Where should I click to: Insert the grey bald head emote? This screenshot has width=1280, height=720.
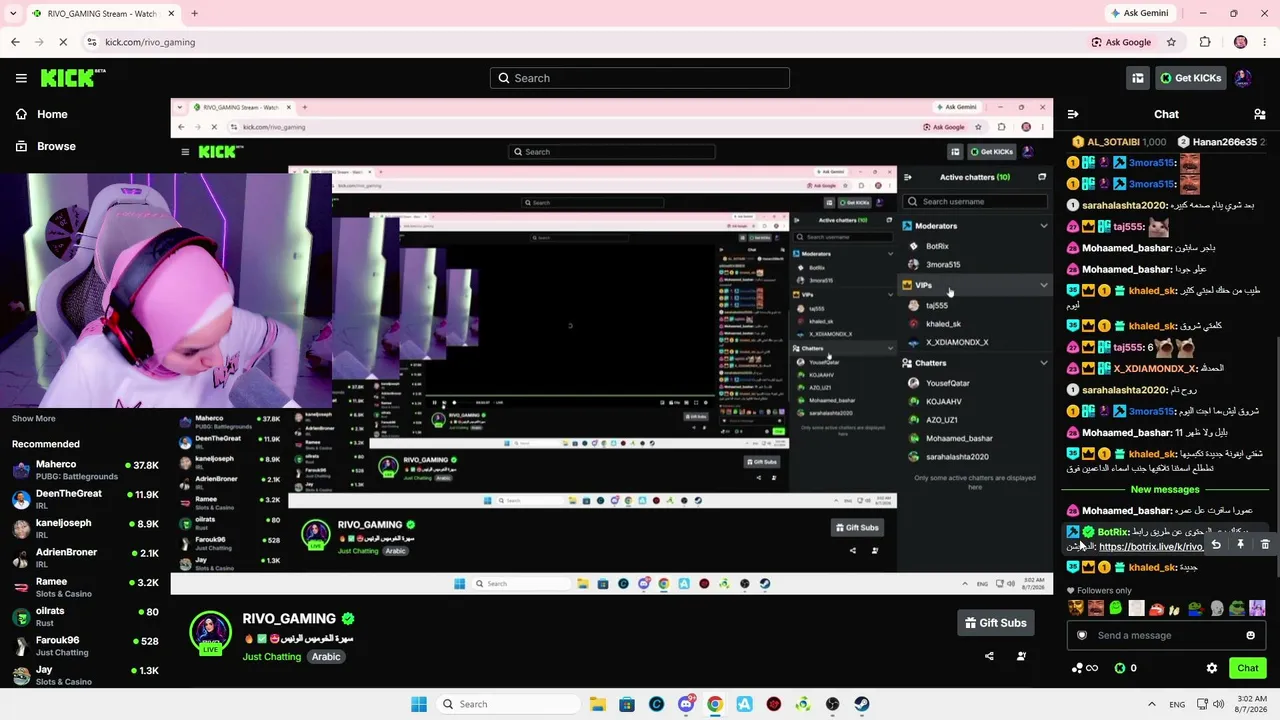pos(1217,608)
